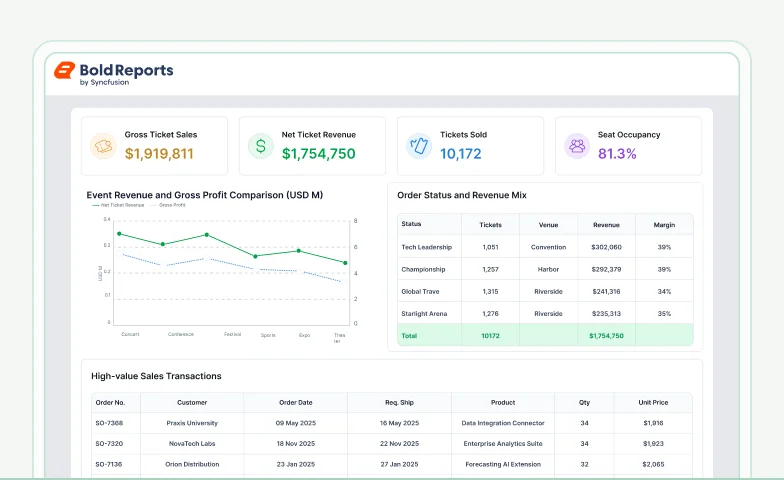The height and width of the screenshot is (480, 784).
Task: Select the Bold Reports title text
Action: click(x=126, y=70)
